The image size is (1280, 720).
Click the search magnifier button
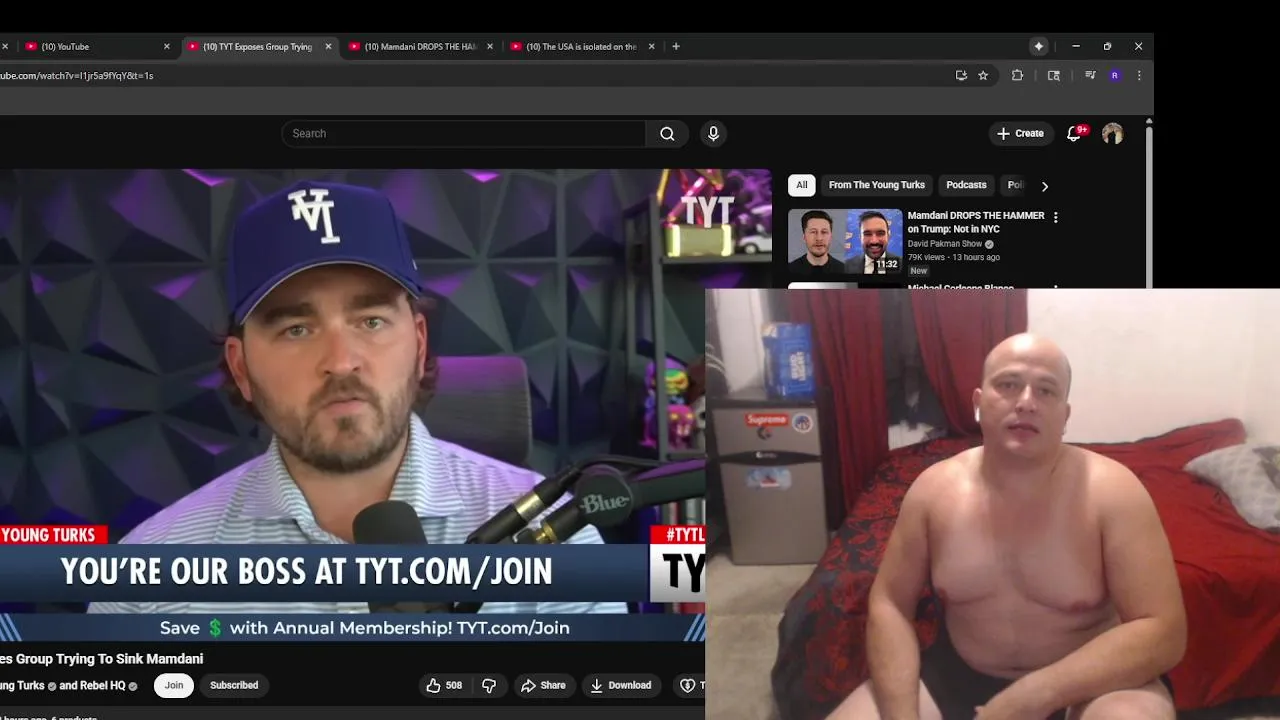coord(667,134)
